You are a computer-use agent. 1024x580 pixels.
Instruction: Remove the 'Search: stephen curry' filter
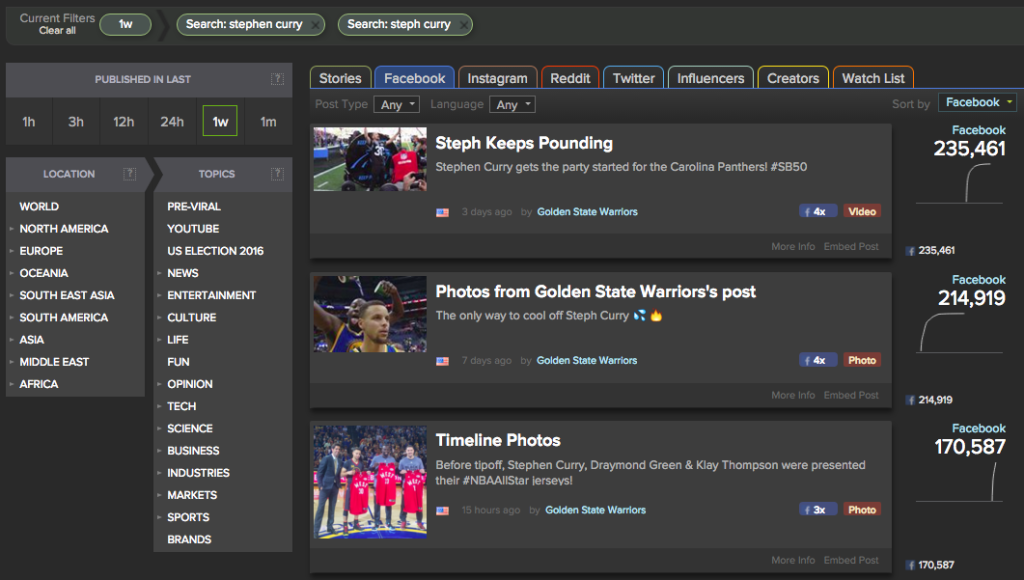click(316, 25)
